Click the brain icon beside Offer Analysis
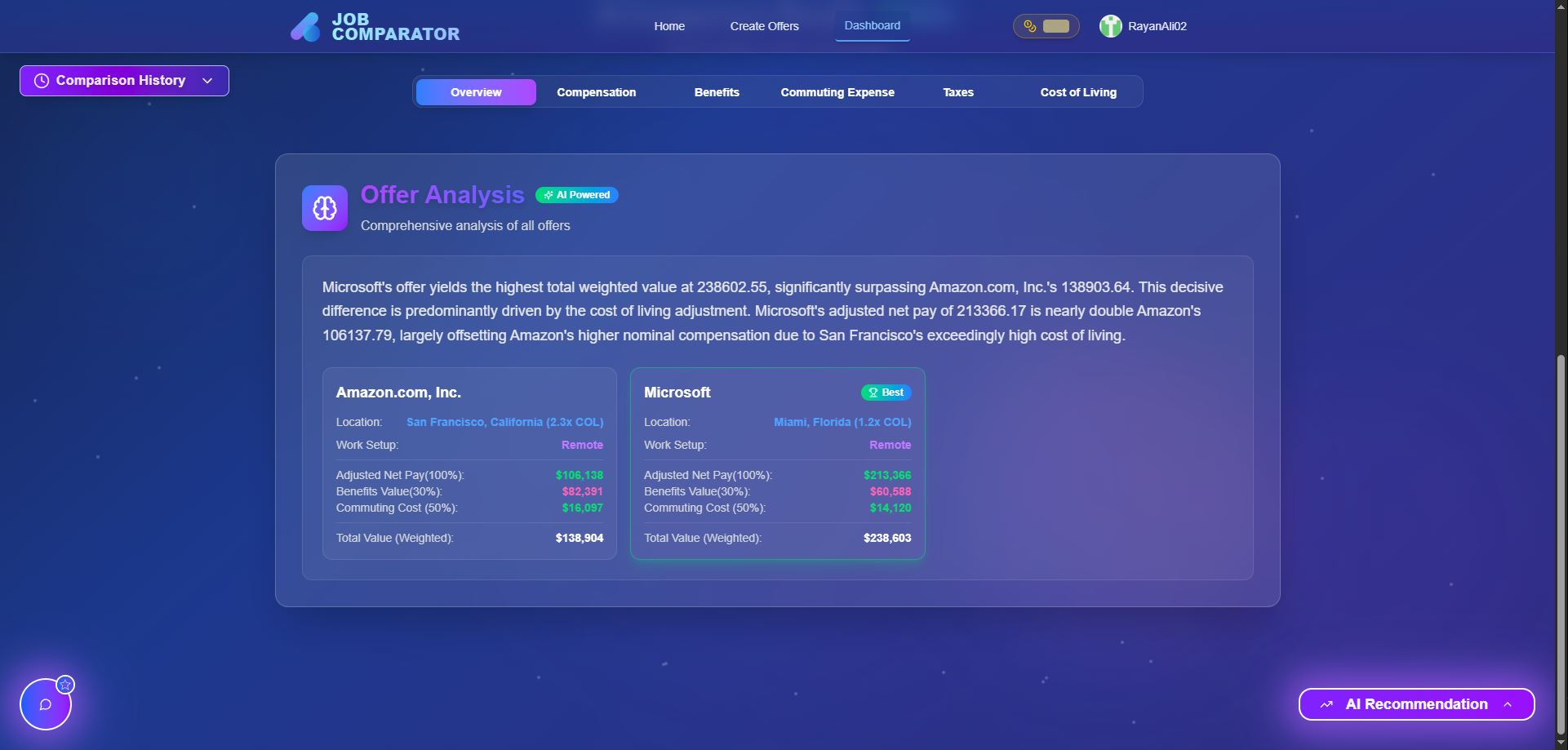Viewport: 1568px width, 750px height. 325,208
